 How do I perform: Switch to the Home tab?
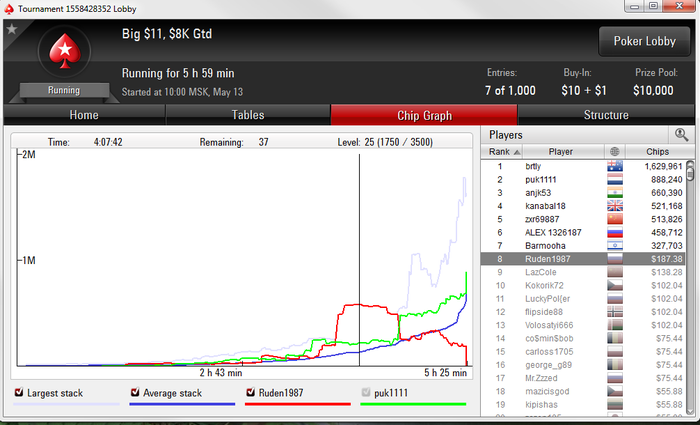point(84,115)
